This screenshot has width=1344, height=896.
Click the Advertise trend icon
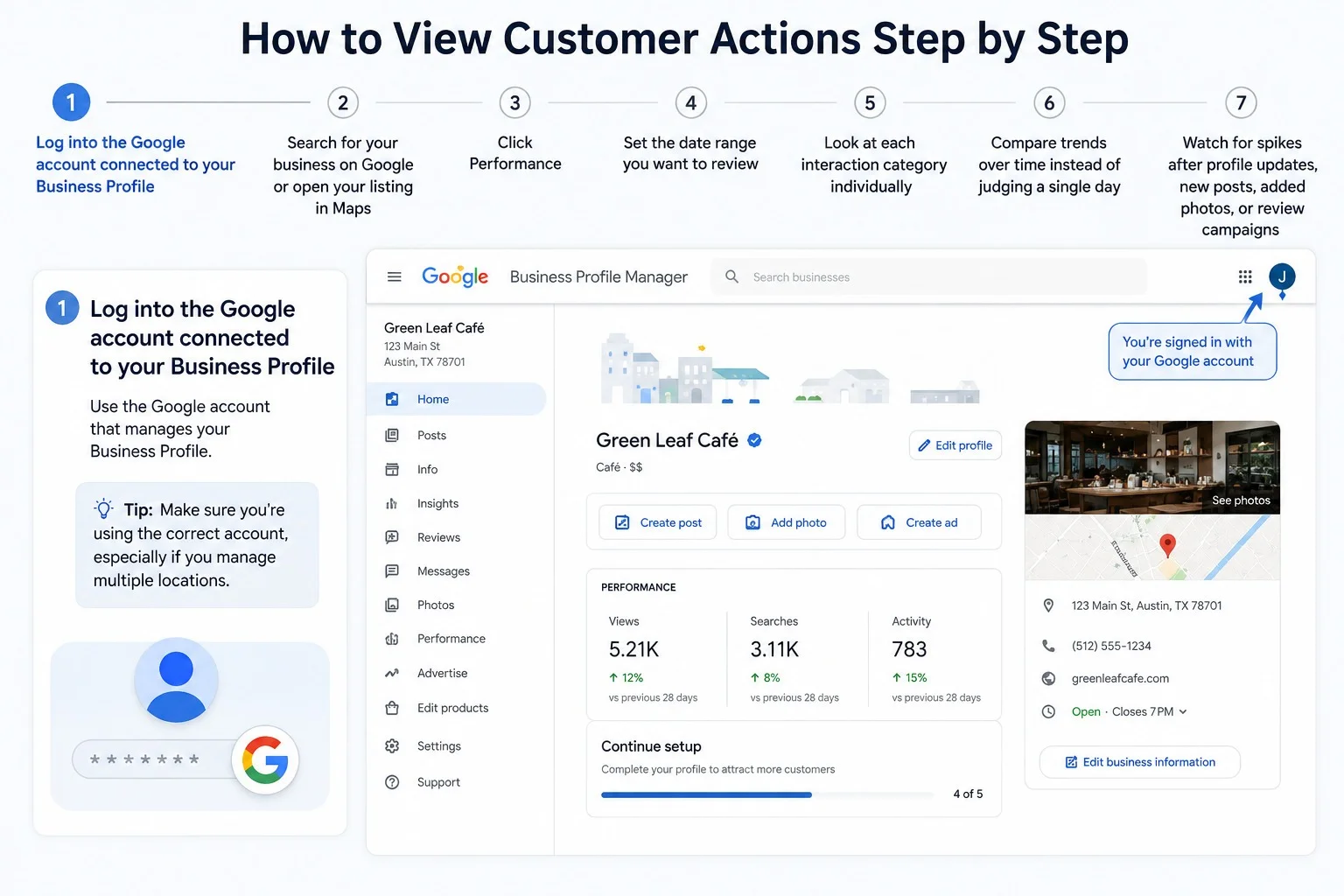tap(392, 673)
